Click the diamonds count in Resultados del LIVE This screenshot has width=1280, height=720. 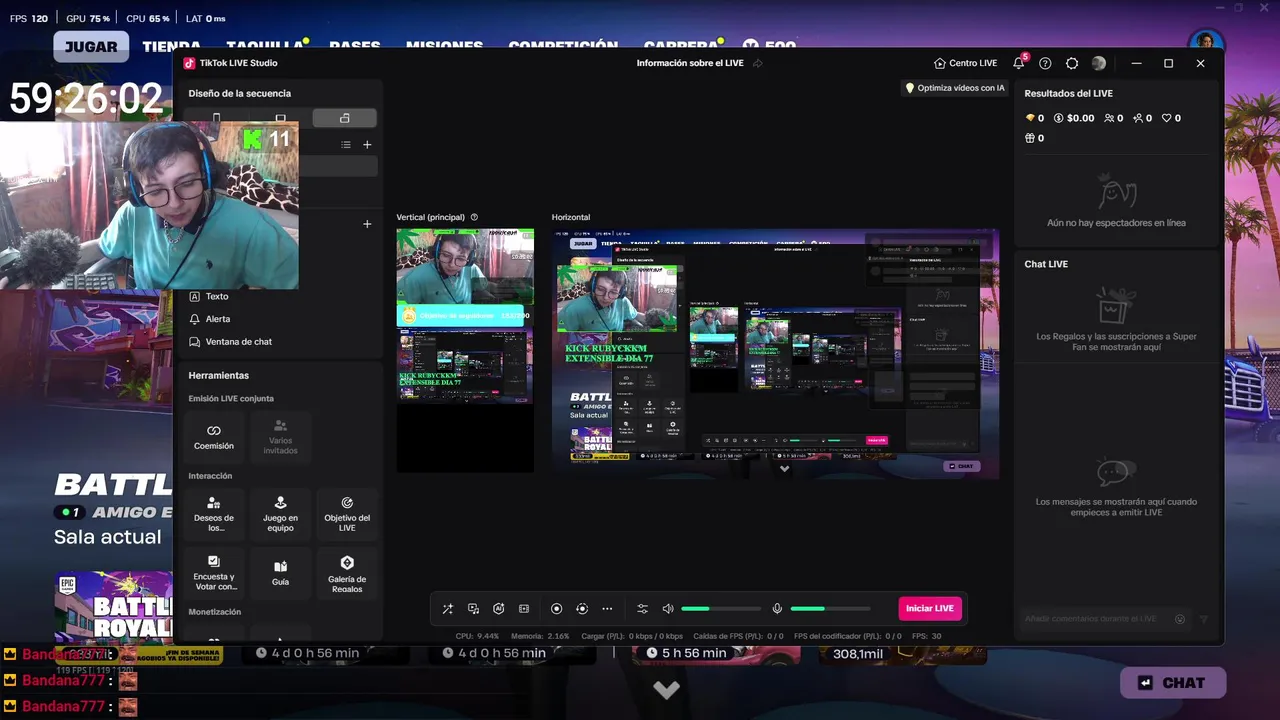click(x=1034, y=118)
